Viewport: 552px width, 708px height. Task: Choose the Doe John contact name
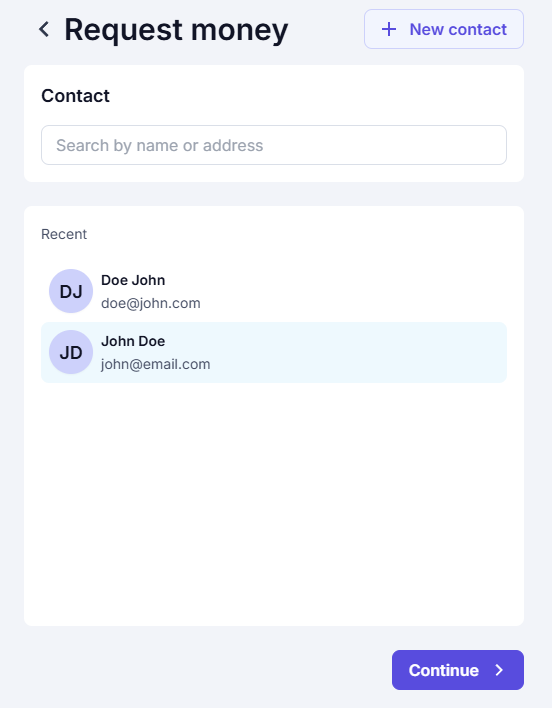(133, 280)
